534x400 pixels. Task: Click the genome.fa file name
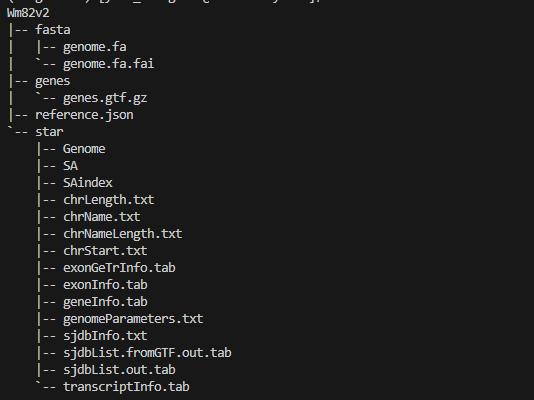[x=95, y=47]
